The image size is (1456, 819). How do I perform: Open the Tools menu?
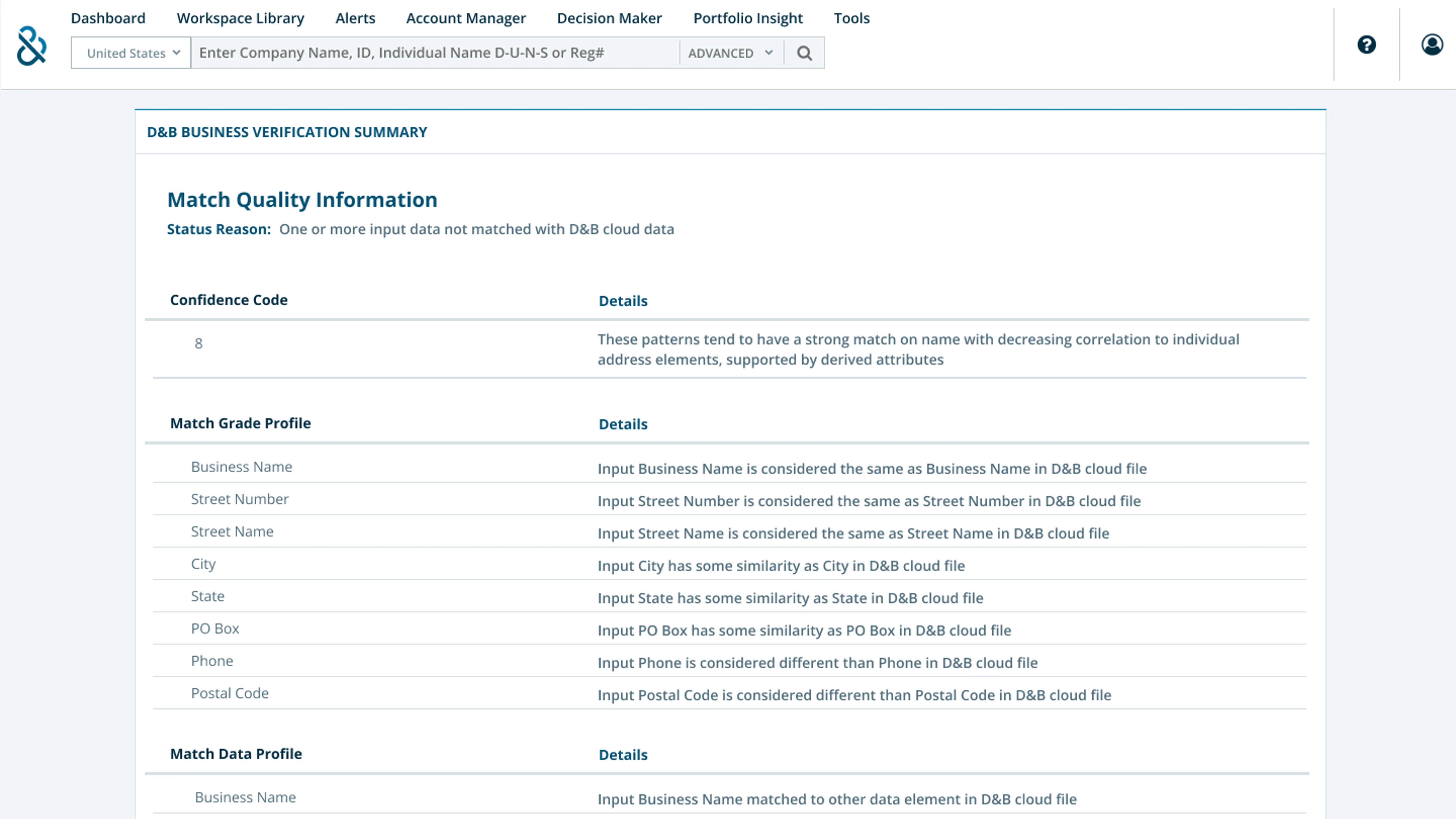tap(851, 18)
